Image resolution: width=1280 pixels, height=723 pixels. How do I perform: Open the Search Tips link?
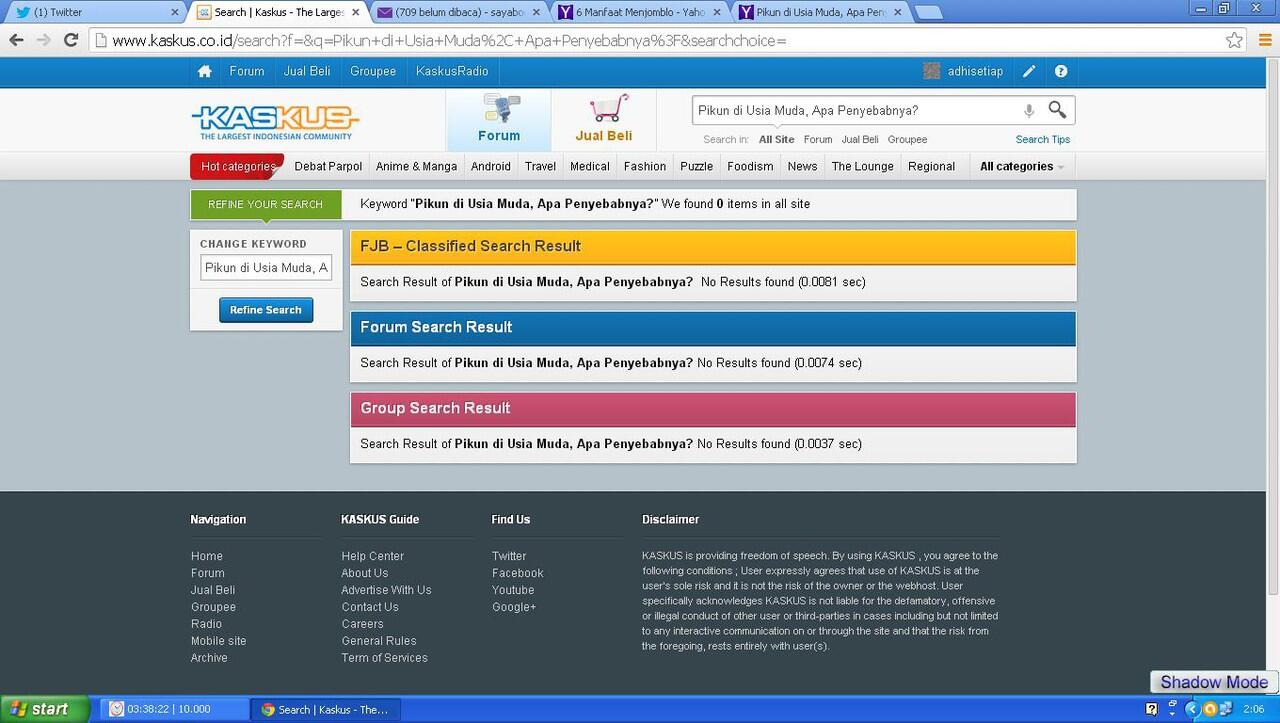(1043, 139)
